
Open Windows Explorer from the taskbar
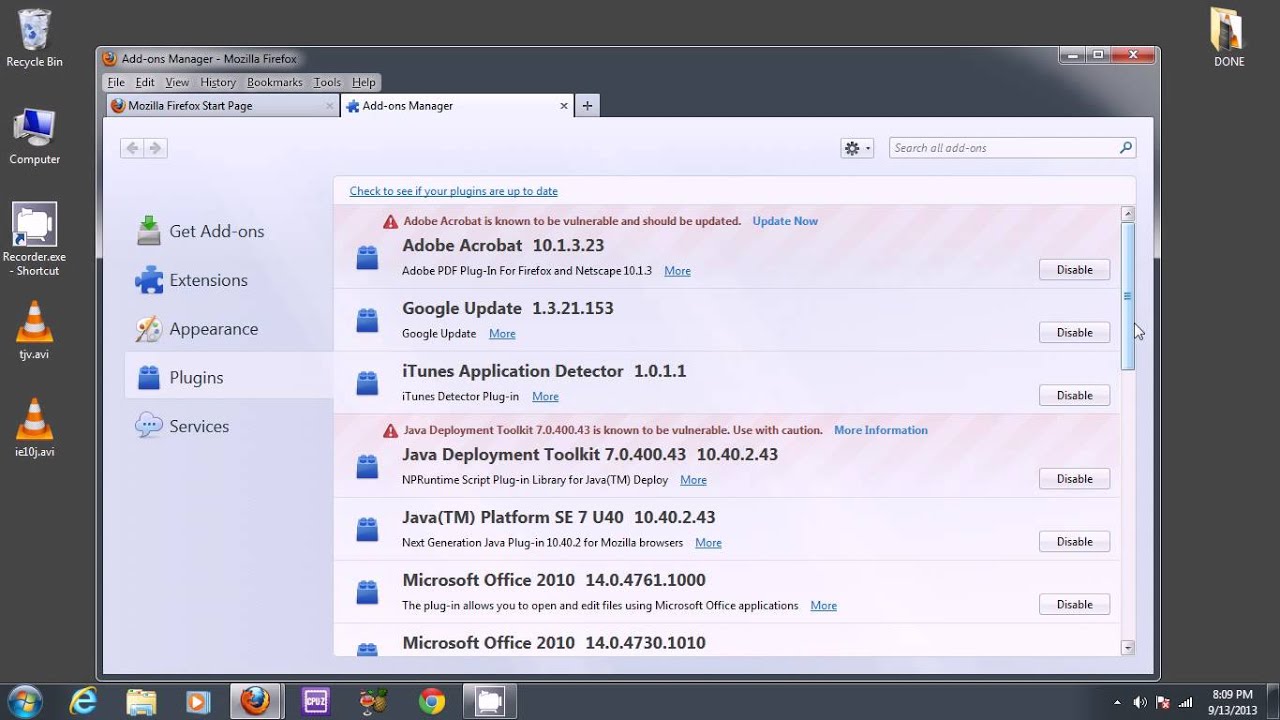142,701
